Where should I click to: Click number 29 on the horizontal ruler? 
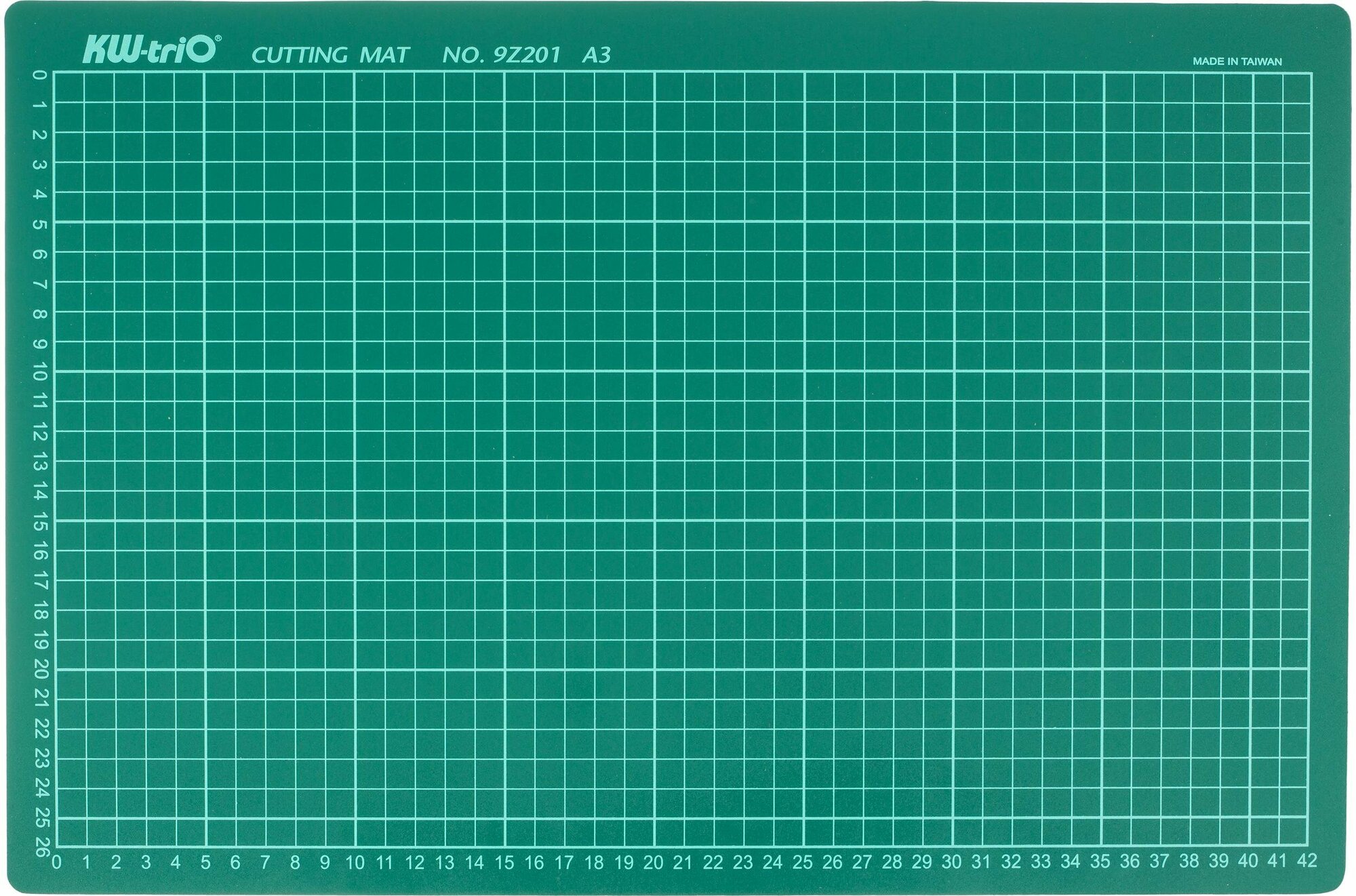(x=921, y=862)
